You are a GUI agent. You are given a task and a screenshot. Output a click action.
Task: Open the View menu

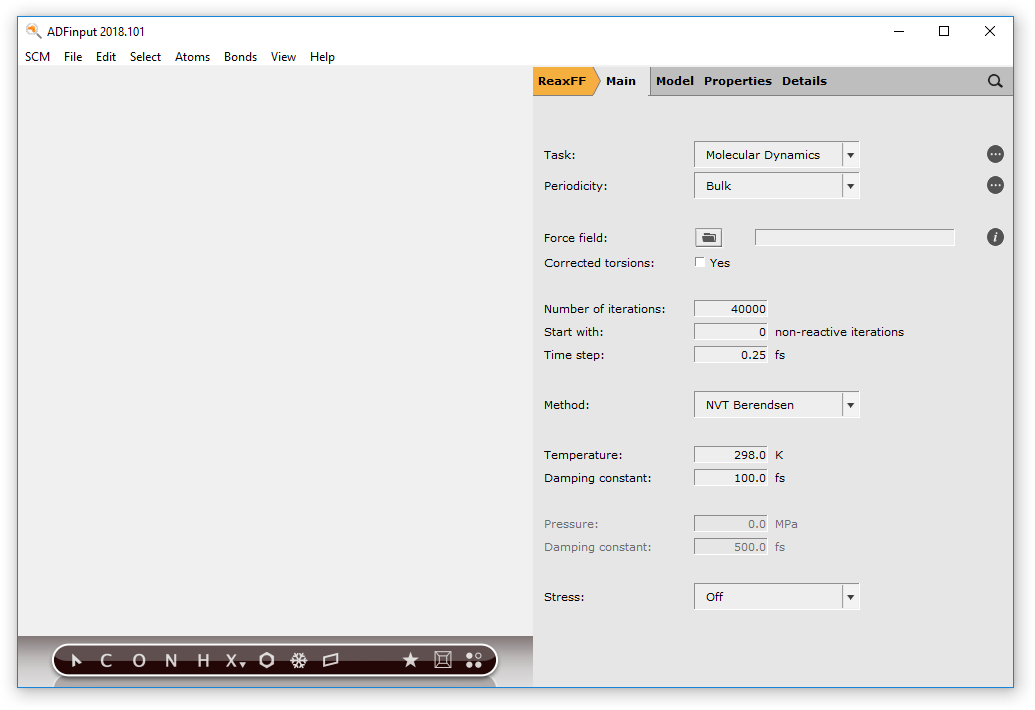283,57
